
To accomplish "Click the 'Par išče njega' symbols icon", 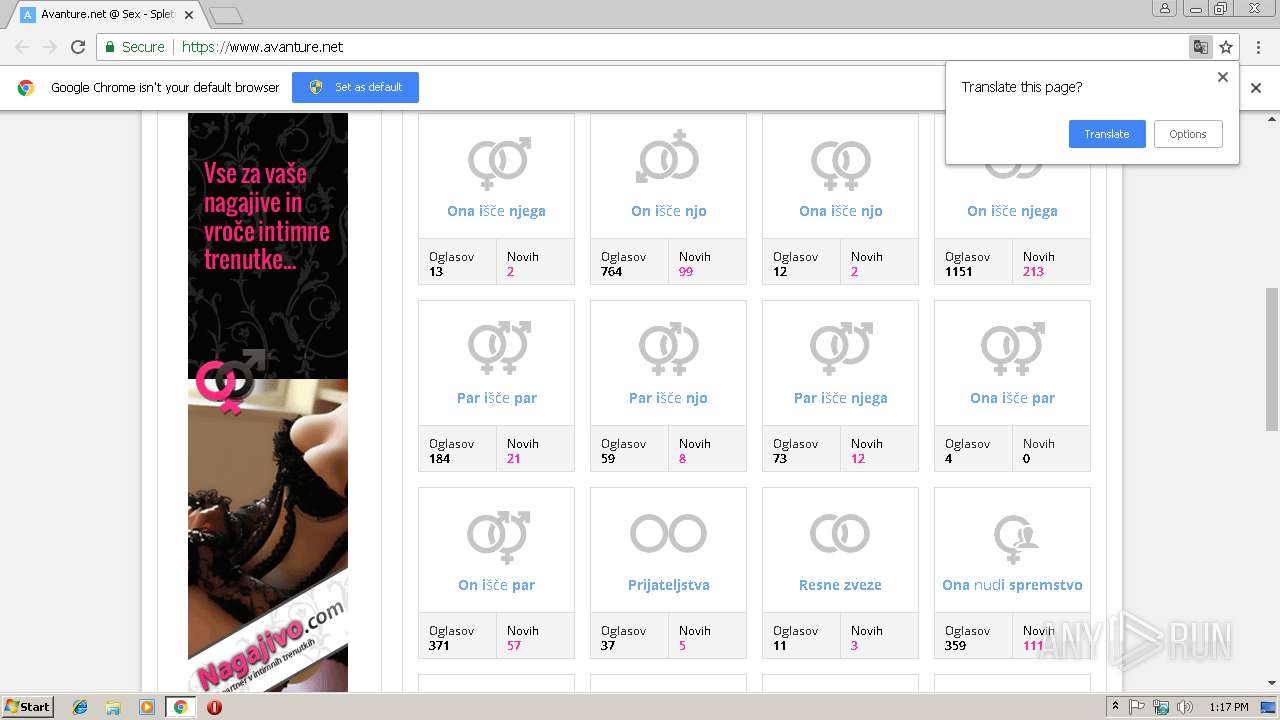I will pyautogui.click(x=840, y=348).
